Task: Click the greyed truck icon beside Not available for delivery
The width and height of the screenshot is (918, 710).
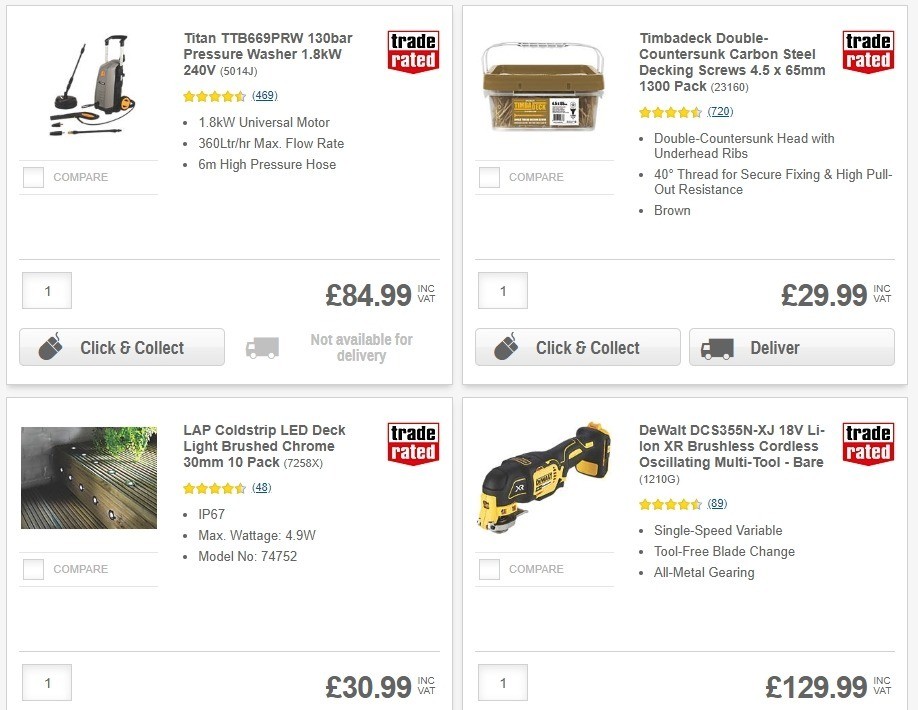Action: (261, 348)
